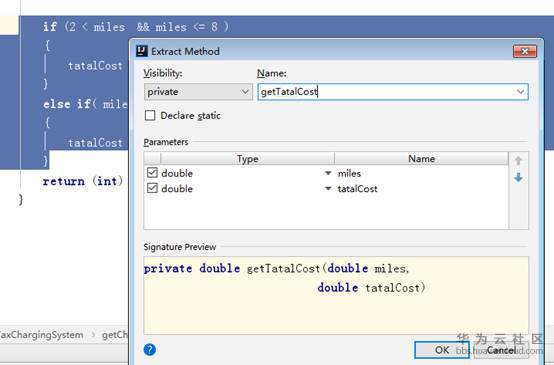The width and height of the screenshot is (554, 365).
Task: Open type dropdown for miles row
Action: [328, 173]
